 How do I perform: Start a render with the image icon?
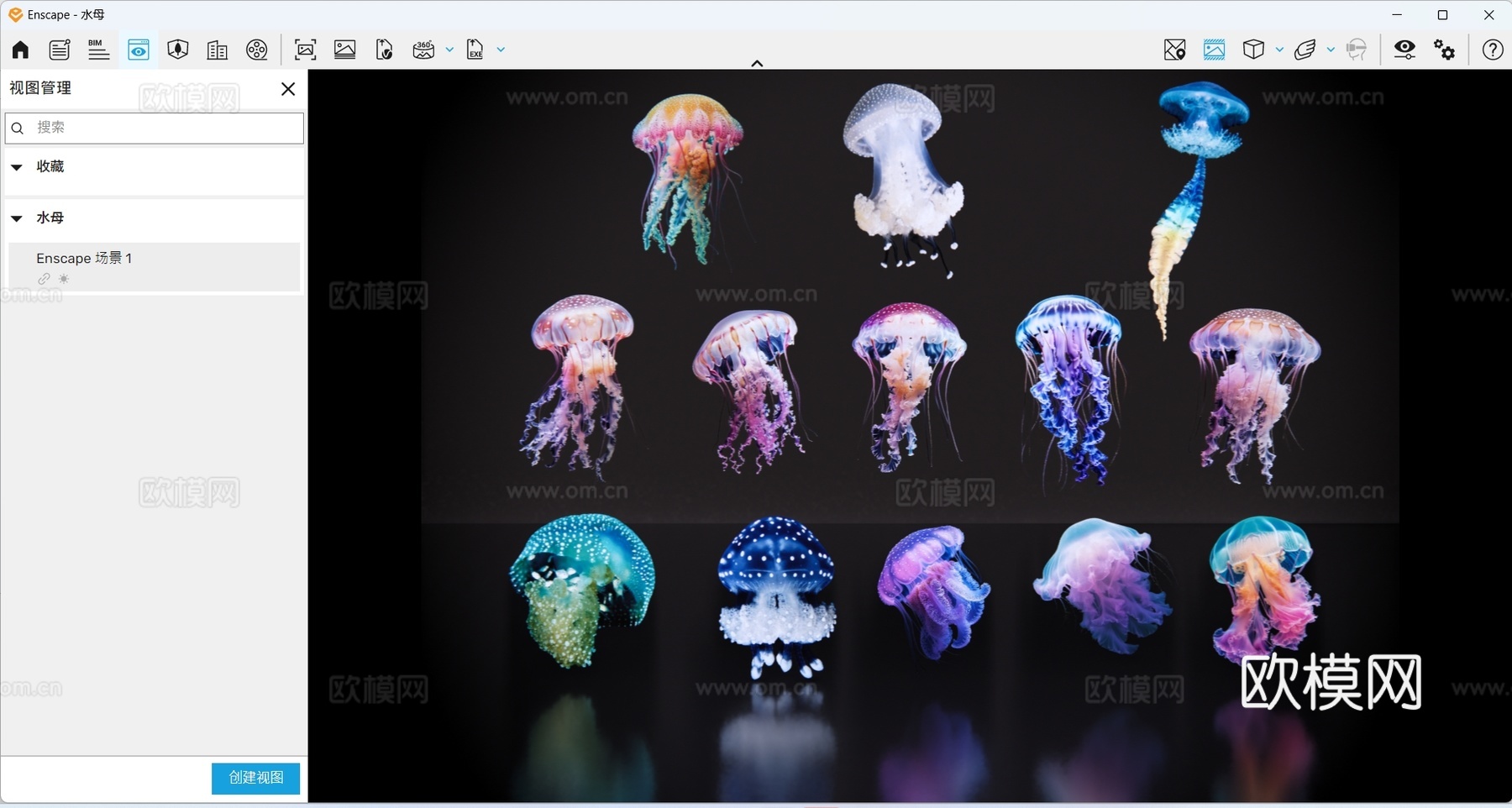344,50
